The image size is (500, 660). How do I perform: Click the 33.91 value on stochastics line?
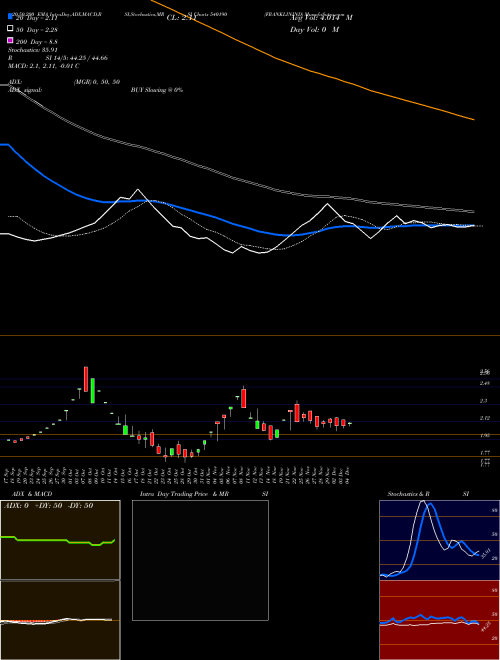[484, 554]
